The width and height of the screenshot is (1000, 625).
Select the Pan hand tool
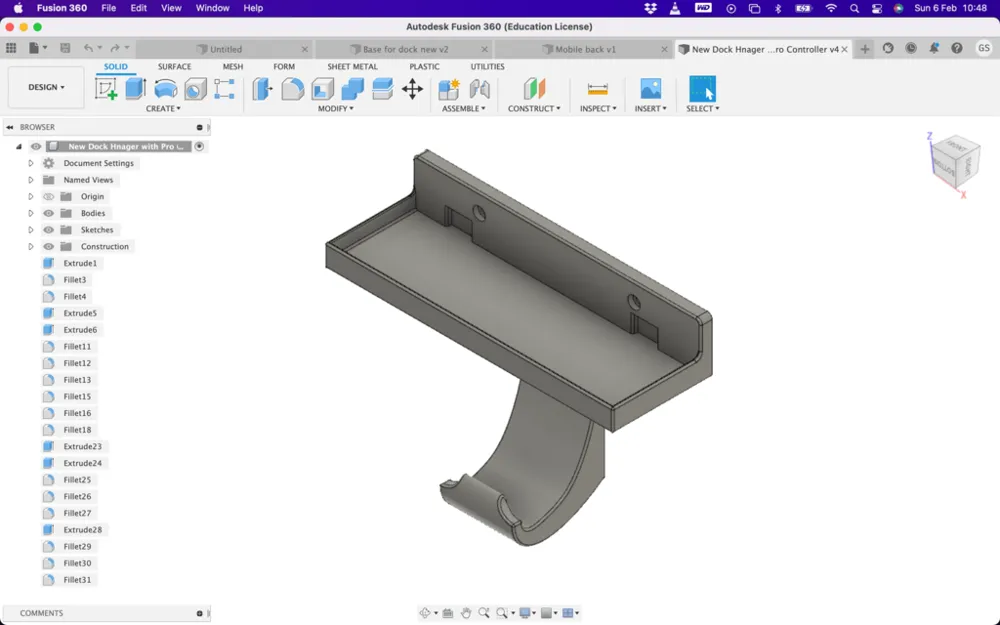[466, 613]
